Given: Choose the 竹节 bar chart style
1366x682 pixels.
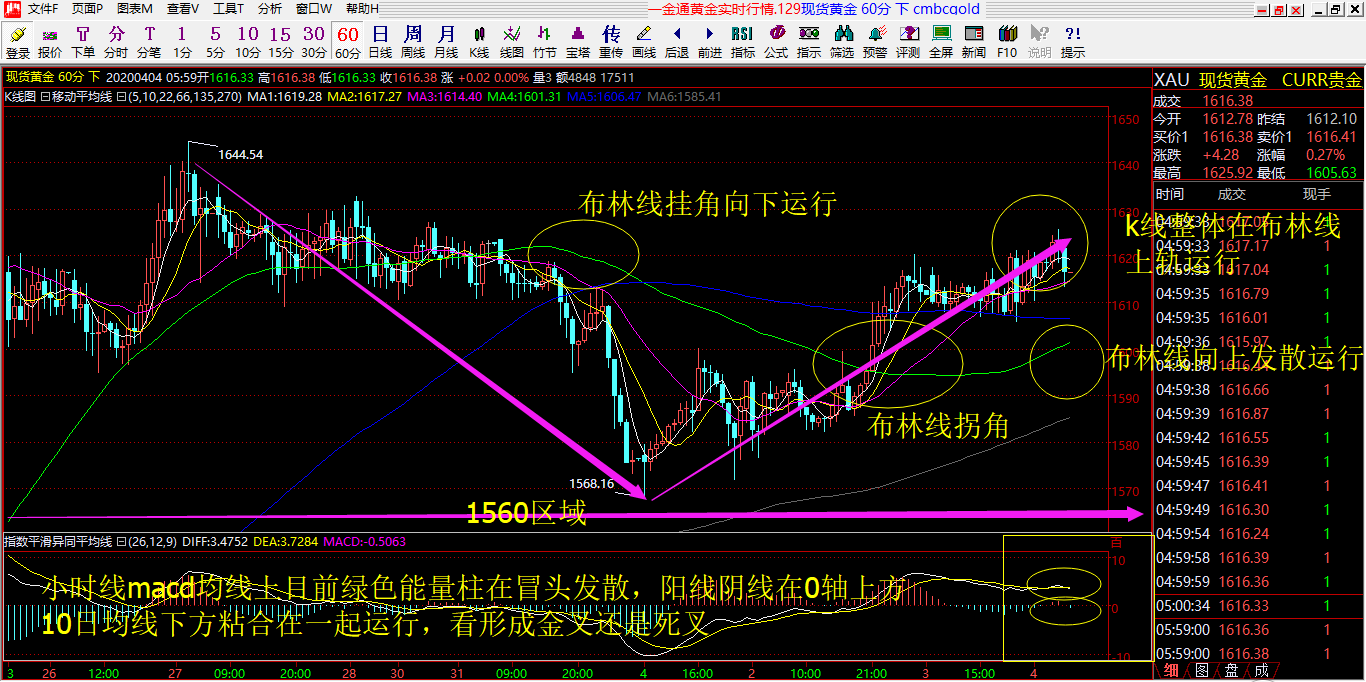Looking at the screenshot, I should coord(545,42).
